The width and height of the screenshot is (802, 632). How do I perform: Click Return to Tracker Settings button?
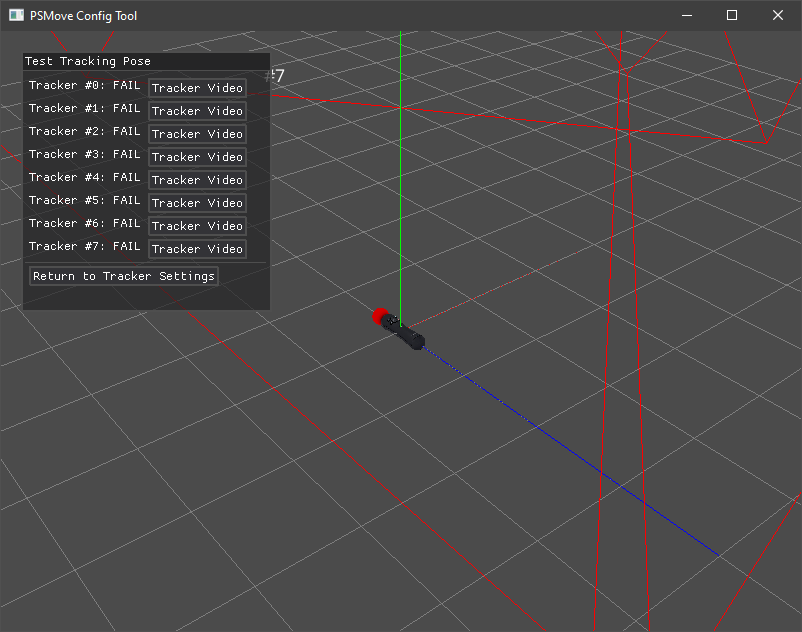click(124, 276)
